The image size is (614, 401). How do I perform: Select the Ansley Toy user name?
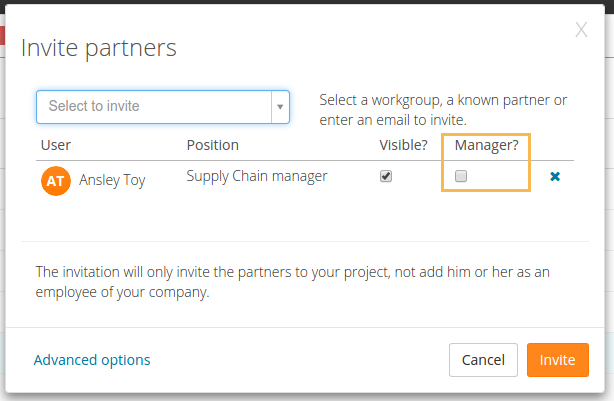point(113,181)
